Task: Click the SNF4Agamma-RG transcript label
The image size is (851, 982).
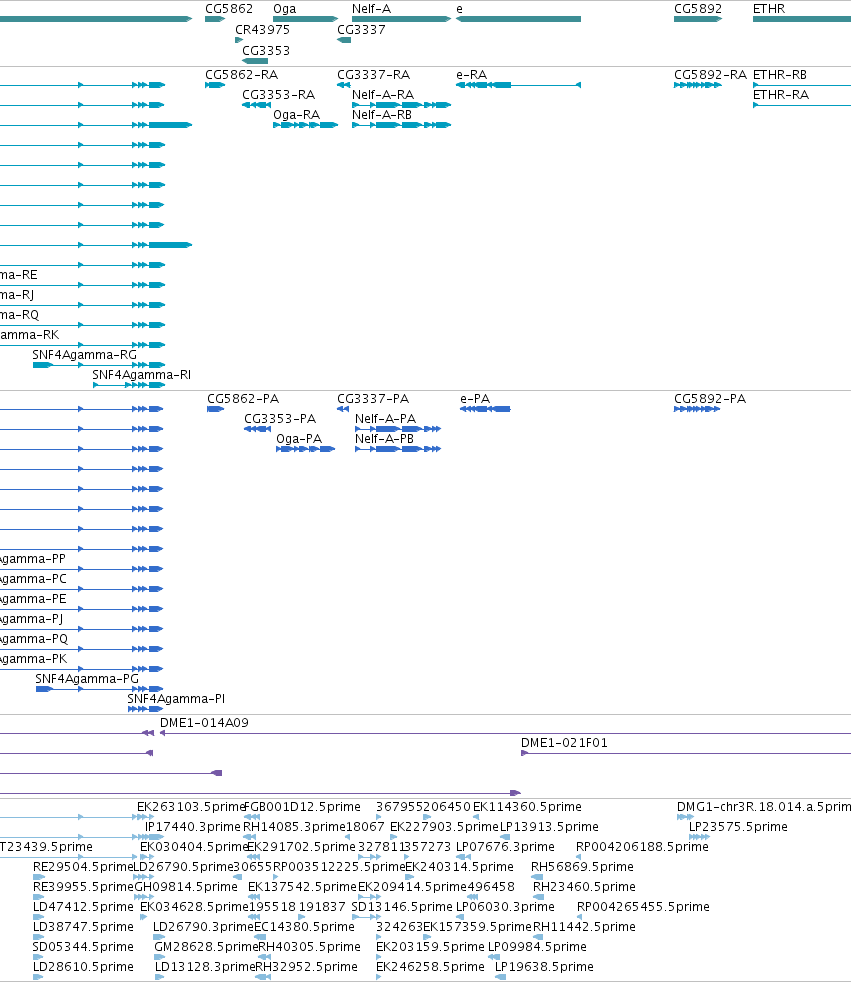Action: click(85, 354)
